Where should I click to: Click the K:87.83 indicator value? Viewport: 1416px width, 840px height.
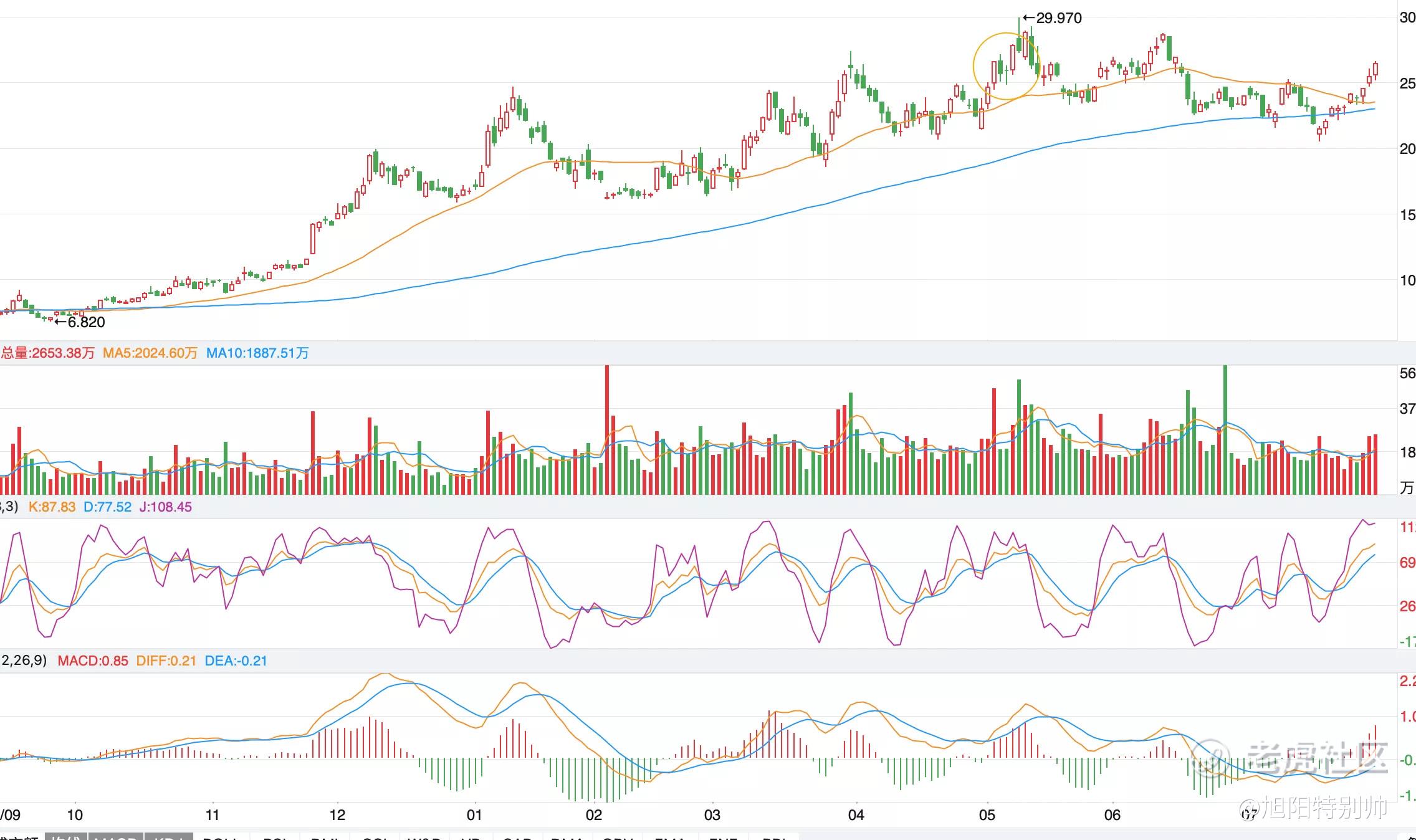click(x=52, y=507)
